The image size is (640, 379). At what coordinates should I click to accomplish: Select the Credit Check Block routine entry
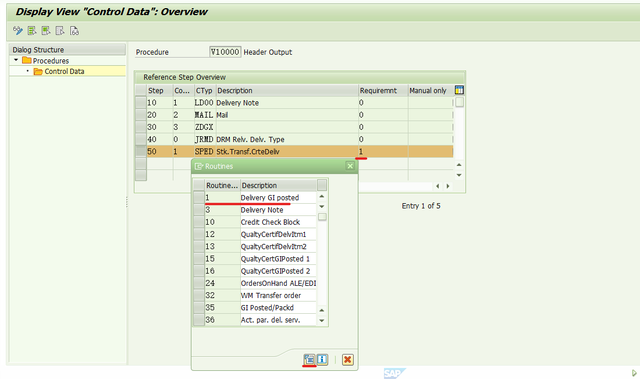coord(270,222)
